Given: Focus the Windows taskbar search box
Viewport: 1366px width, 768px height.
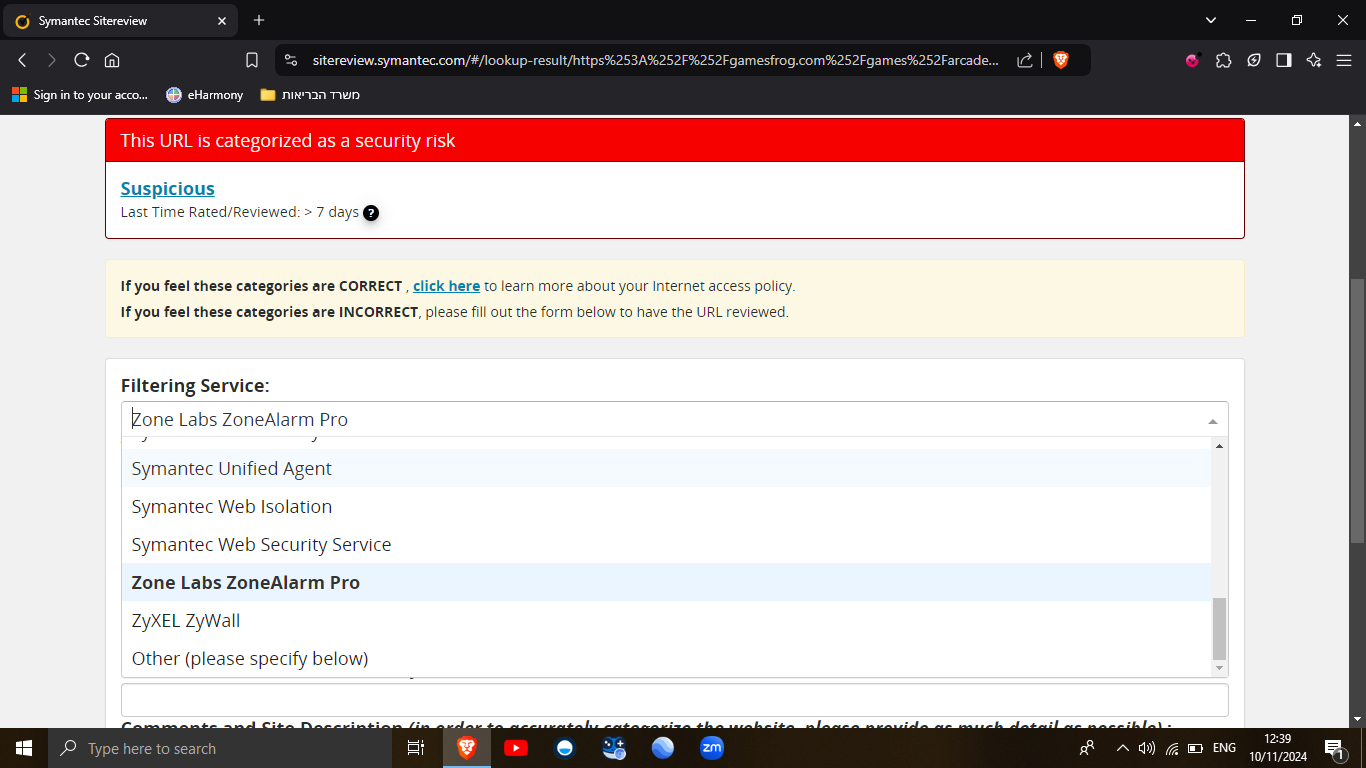Looking at the screenshot, I should click(218, 748).
